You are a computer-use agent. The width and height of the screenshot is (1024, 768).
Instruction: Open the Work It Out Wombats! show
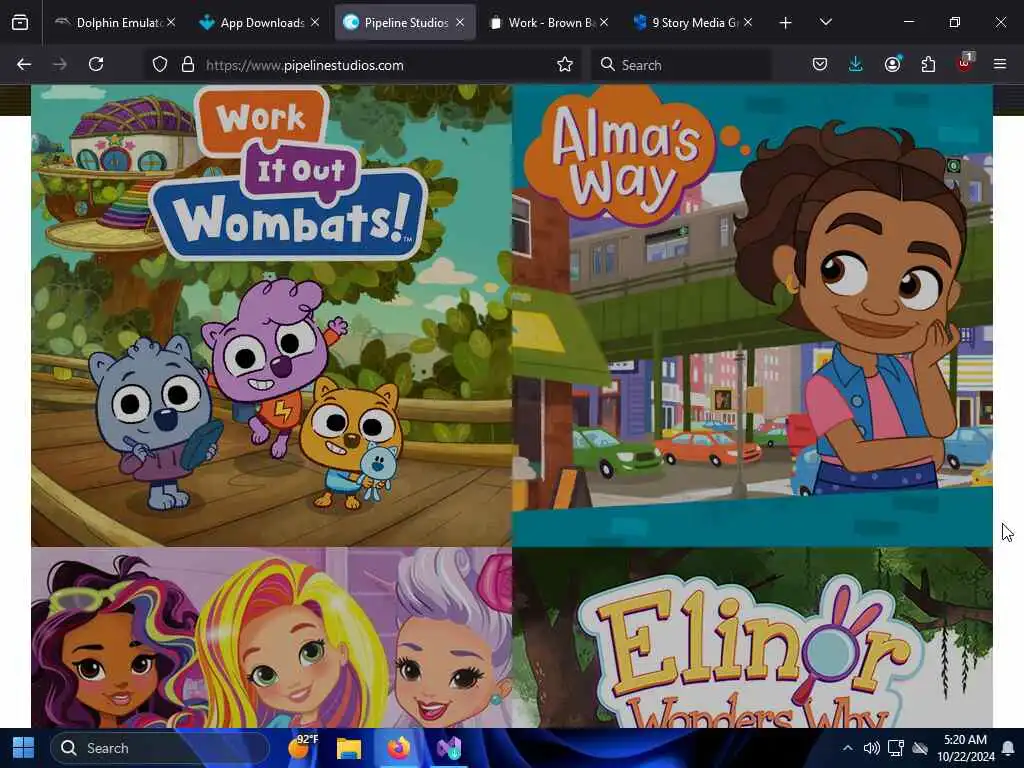click(272, 315)
